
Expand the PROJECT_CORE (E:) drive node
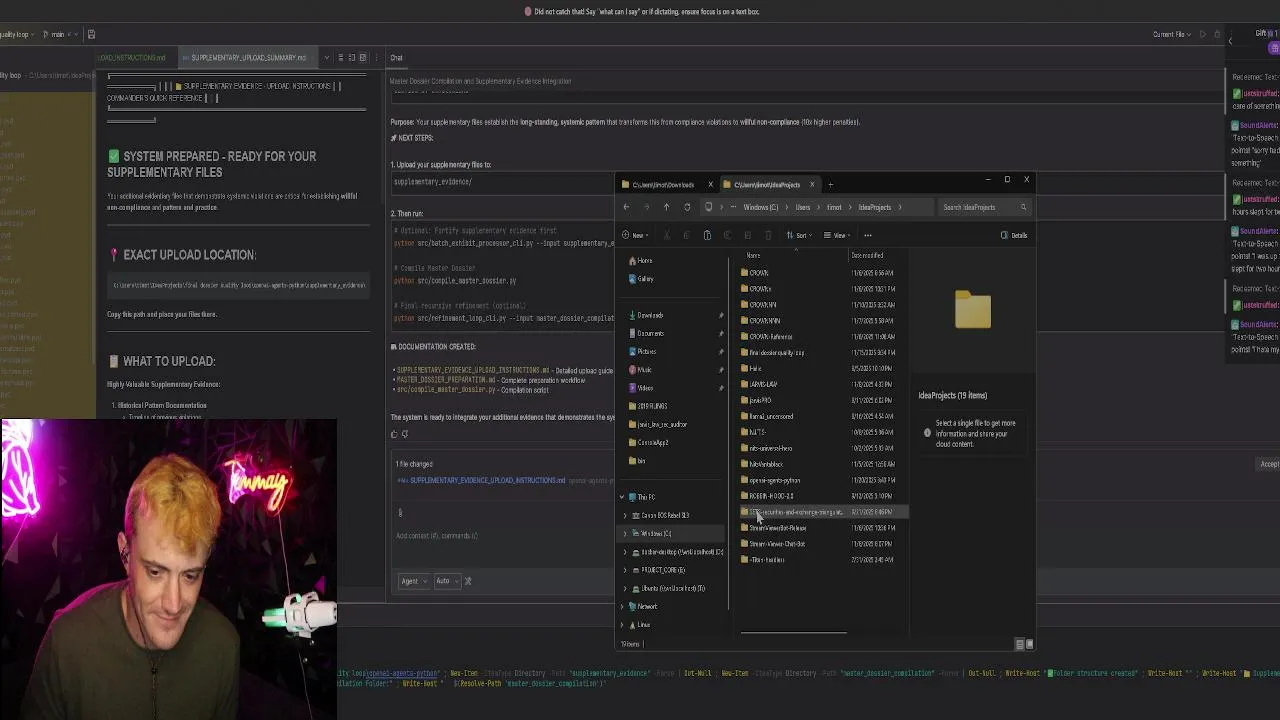(626, 570)
